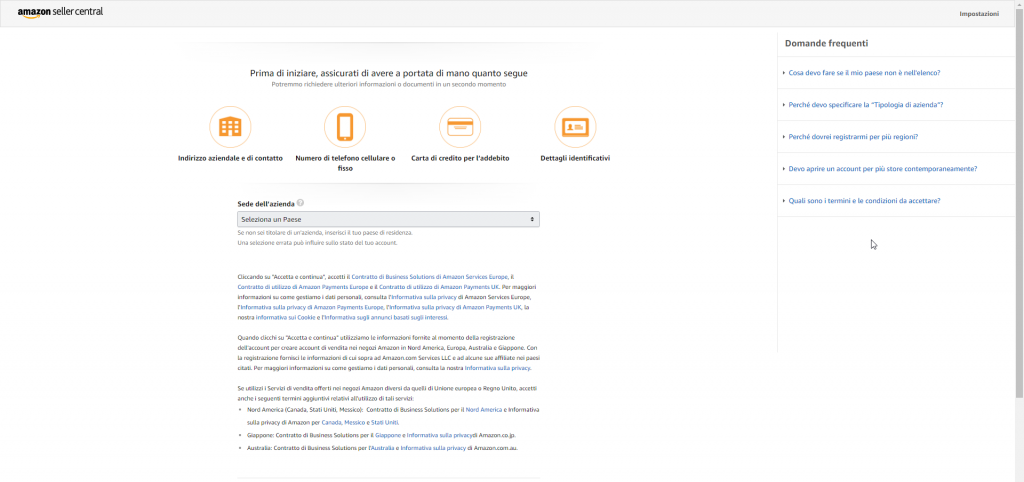
Task: Expand FAQ about terms and conditions to accept
Action: (864, 201)
